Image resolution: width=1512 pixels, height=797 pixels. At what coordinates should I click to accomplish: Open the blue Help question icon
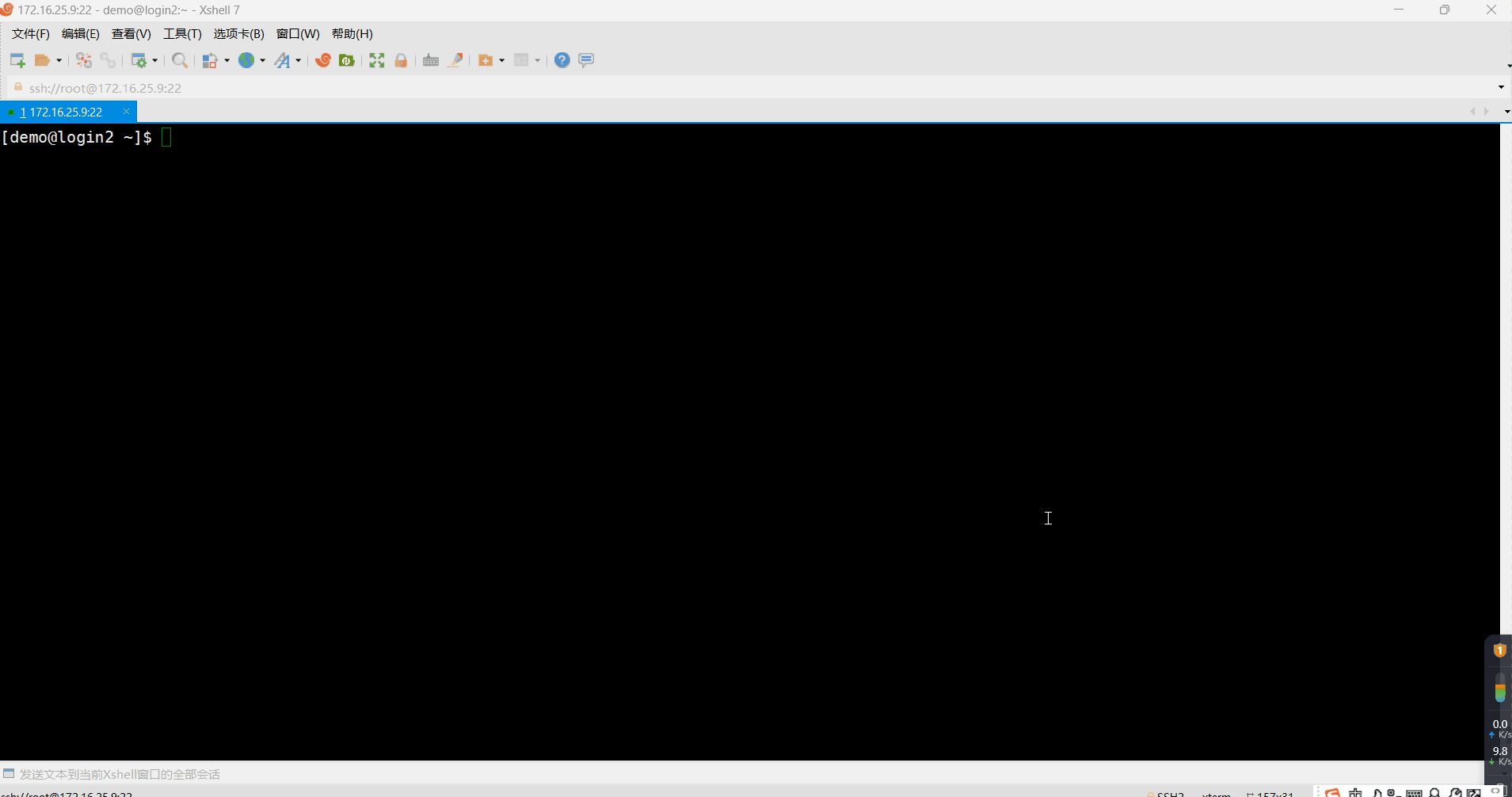pyautogui.click(x=562, y=60)
